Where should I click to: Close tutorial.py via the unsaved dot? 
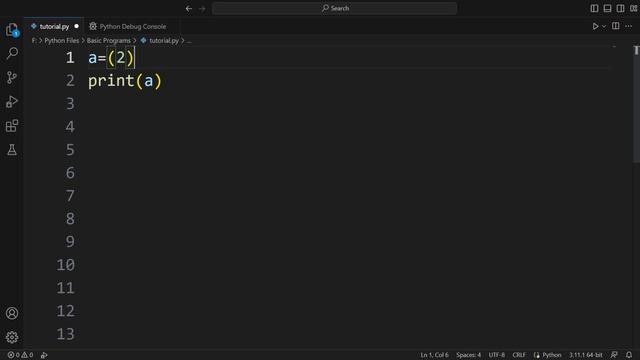(x=76, y=27)
